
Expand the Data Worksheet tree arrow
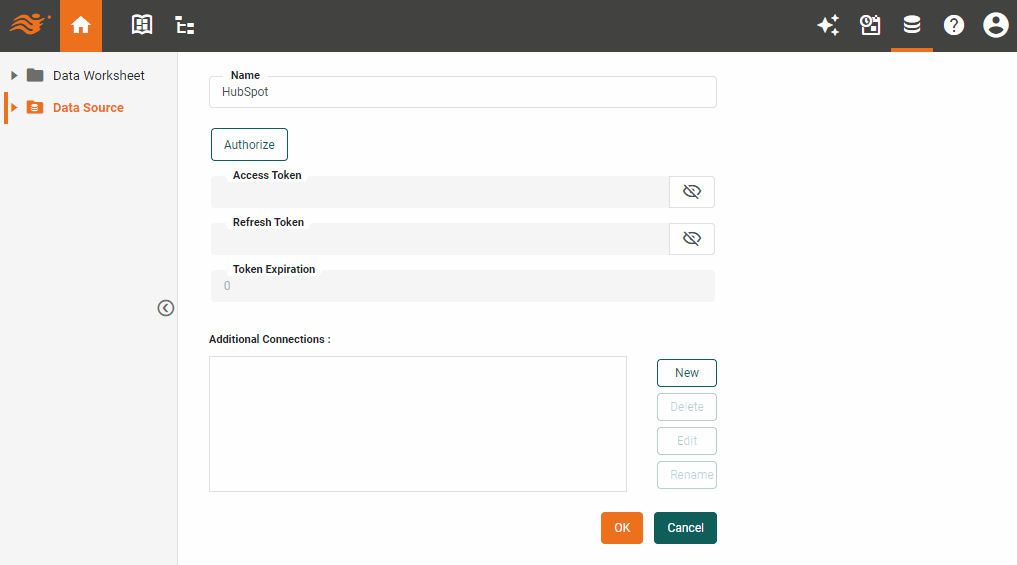[14, 76]
